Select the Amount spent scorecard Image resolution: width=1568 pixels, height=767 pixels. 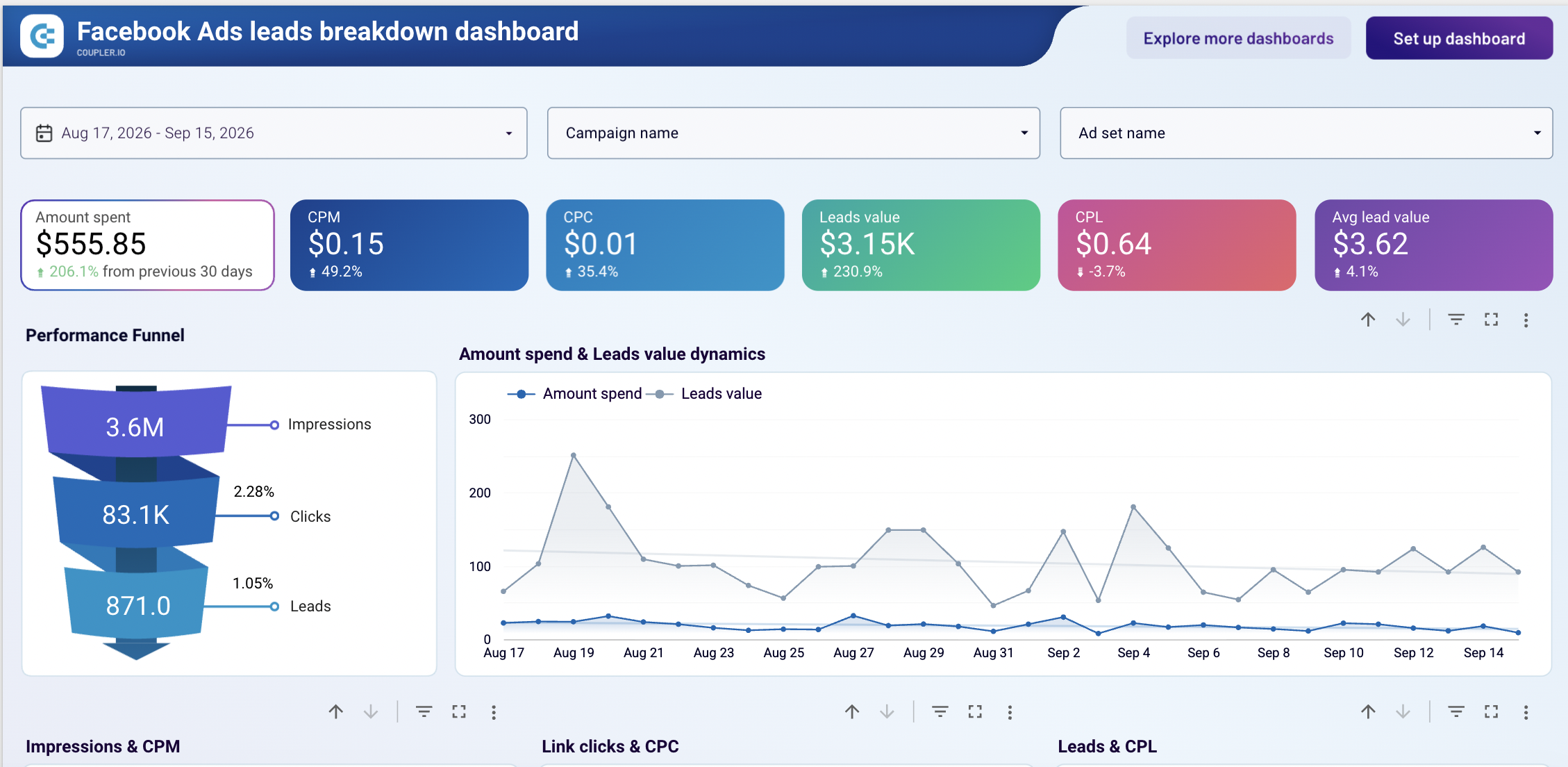(147, 245)
